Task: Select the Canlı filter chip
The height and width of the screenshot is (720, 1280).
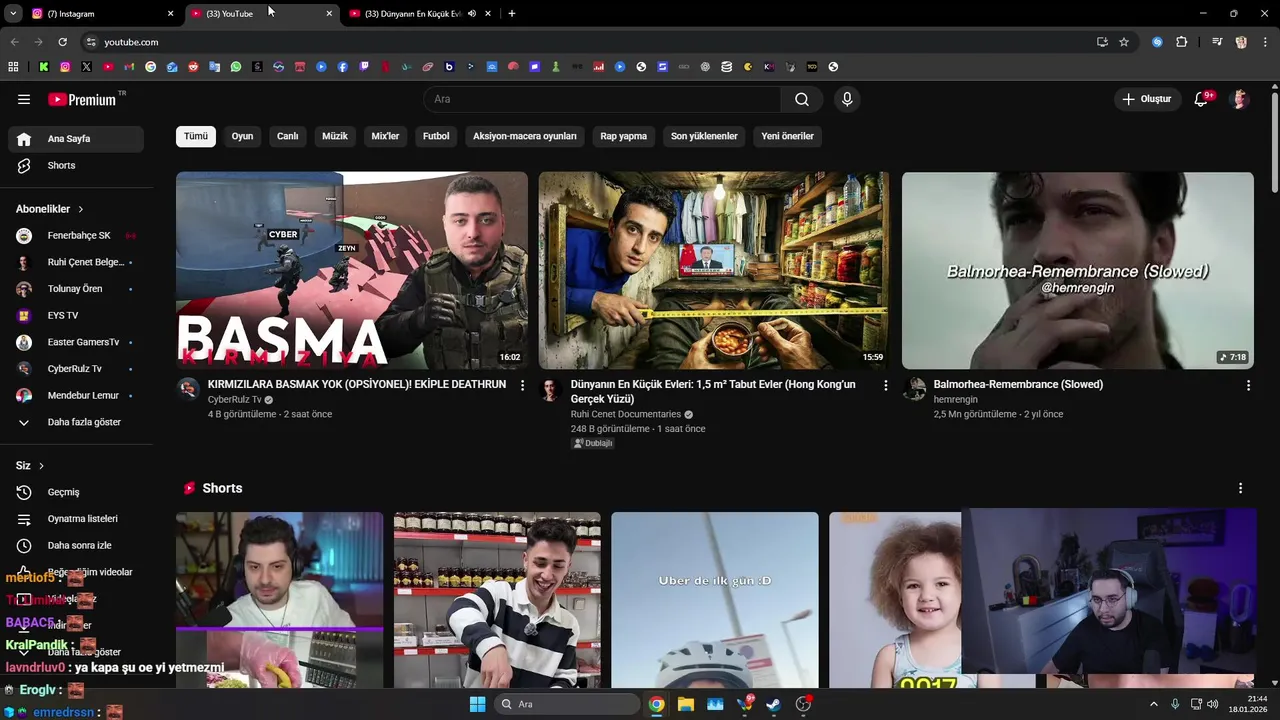Action: (x=288, y=136)
